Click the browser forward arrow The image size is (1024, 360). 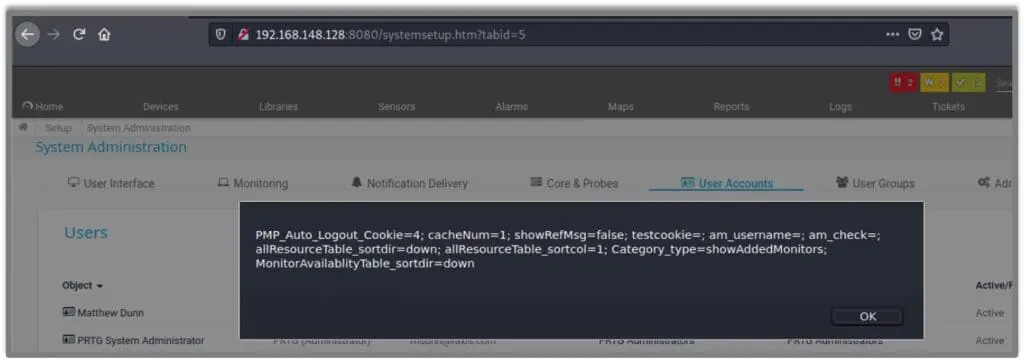(54, 35)
